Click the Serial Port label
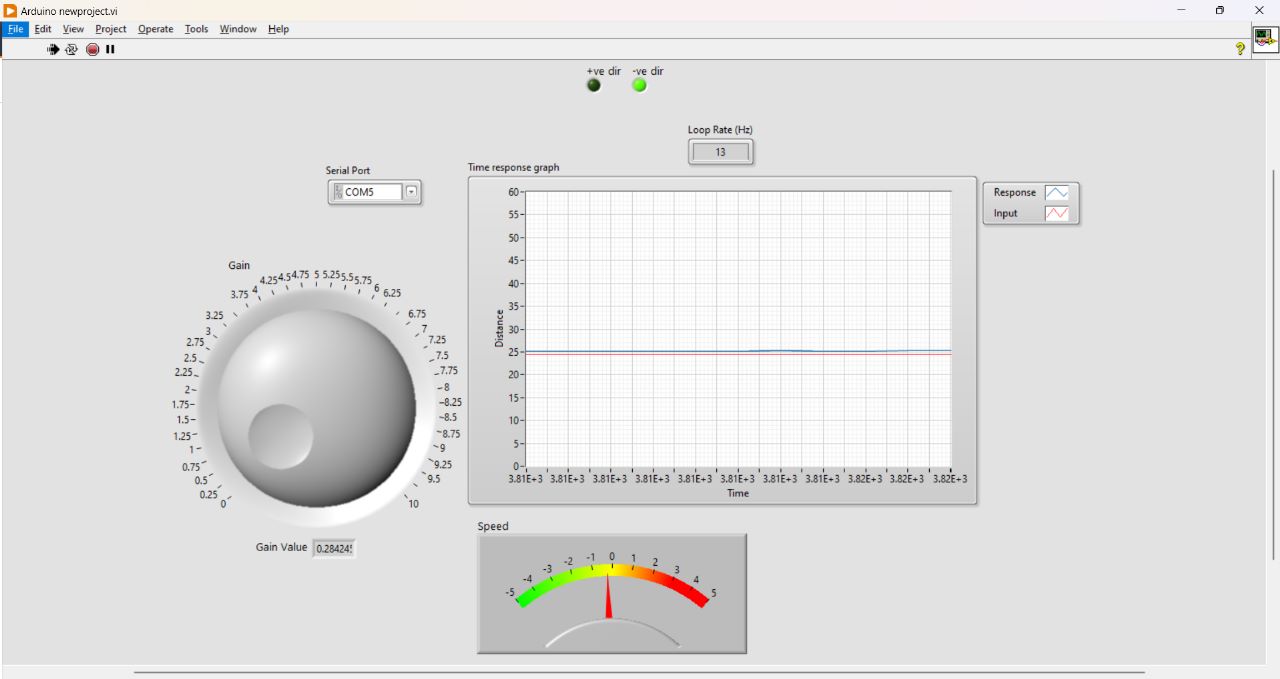Image resolution: width=1280 pixels, height=679 pixels. coord(348,171)
